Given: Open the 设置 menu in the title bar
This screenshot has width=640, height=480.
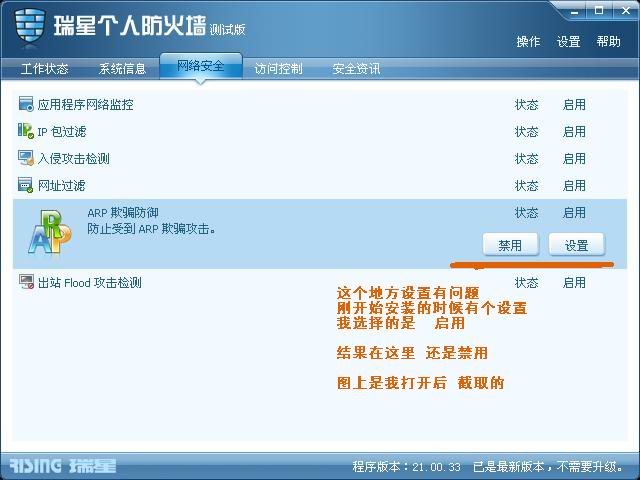Looking at the screenshot, I should [x=569, y=42].
